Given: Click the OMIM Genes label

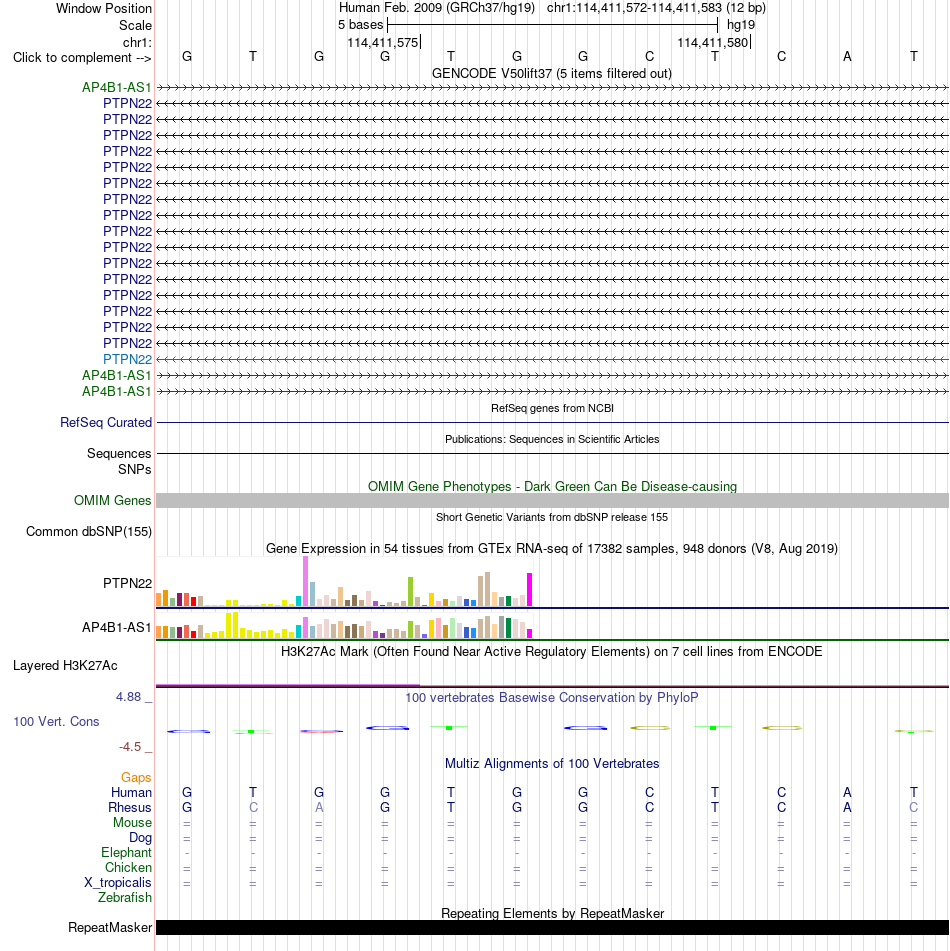Looking at the screenshot, I should (x=112, y=500).
